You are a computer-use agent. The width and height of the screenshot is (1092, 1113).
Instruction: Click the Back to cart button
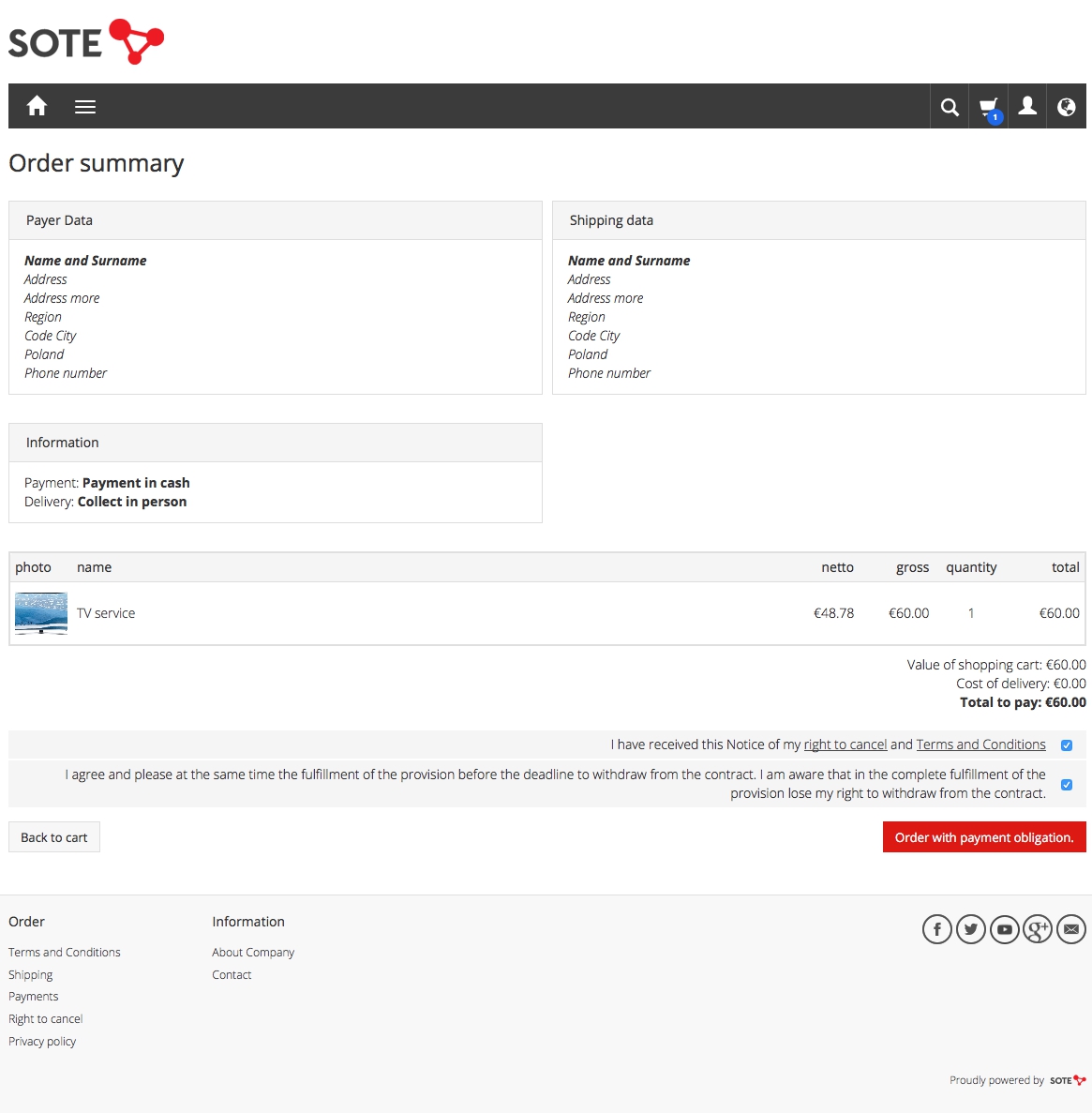coord(54,837)
